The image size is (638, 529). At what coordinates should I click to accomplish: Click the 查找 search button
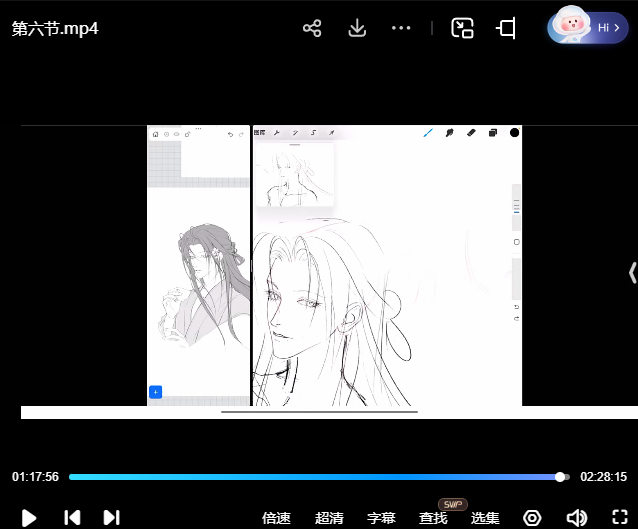[x=433, y=518]
